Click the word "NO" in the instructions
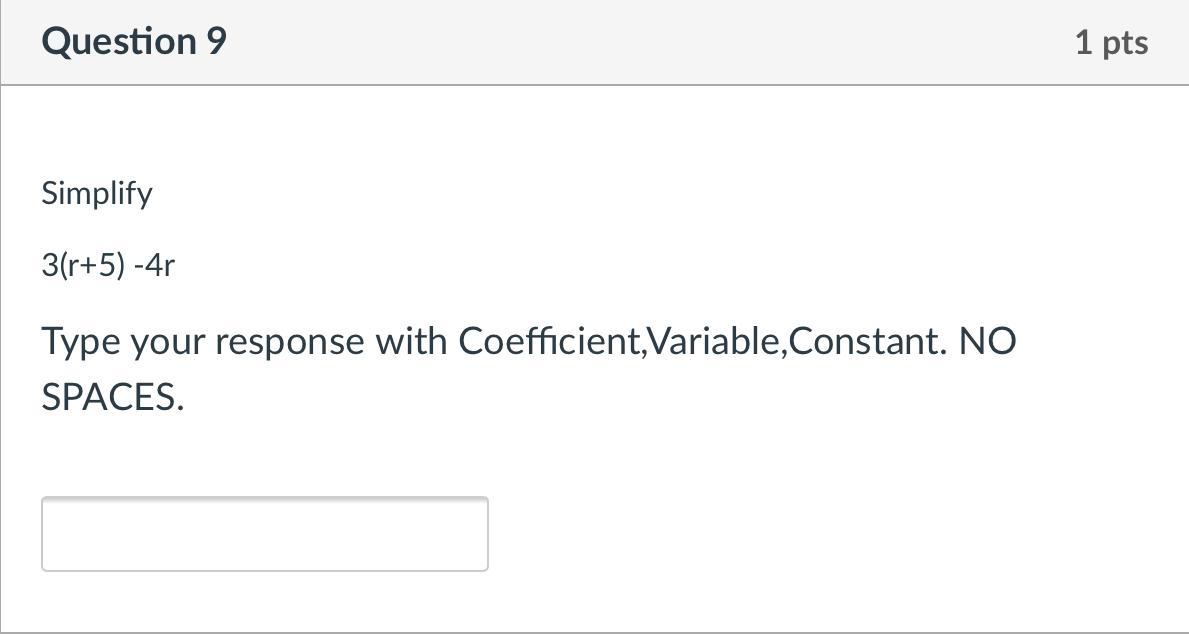The width and height of the screenshot is (1189, 634). 987,342
